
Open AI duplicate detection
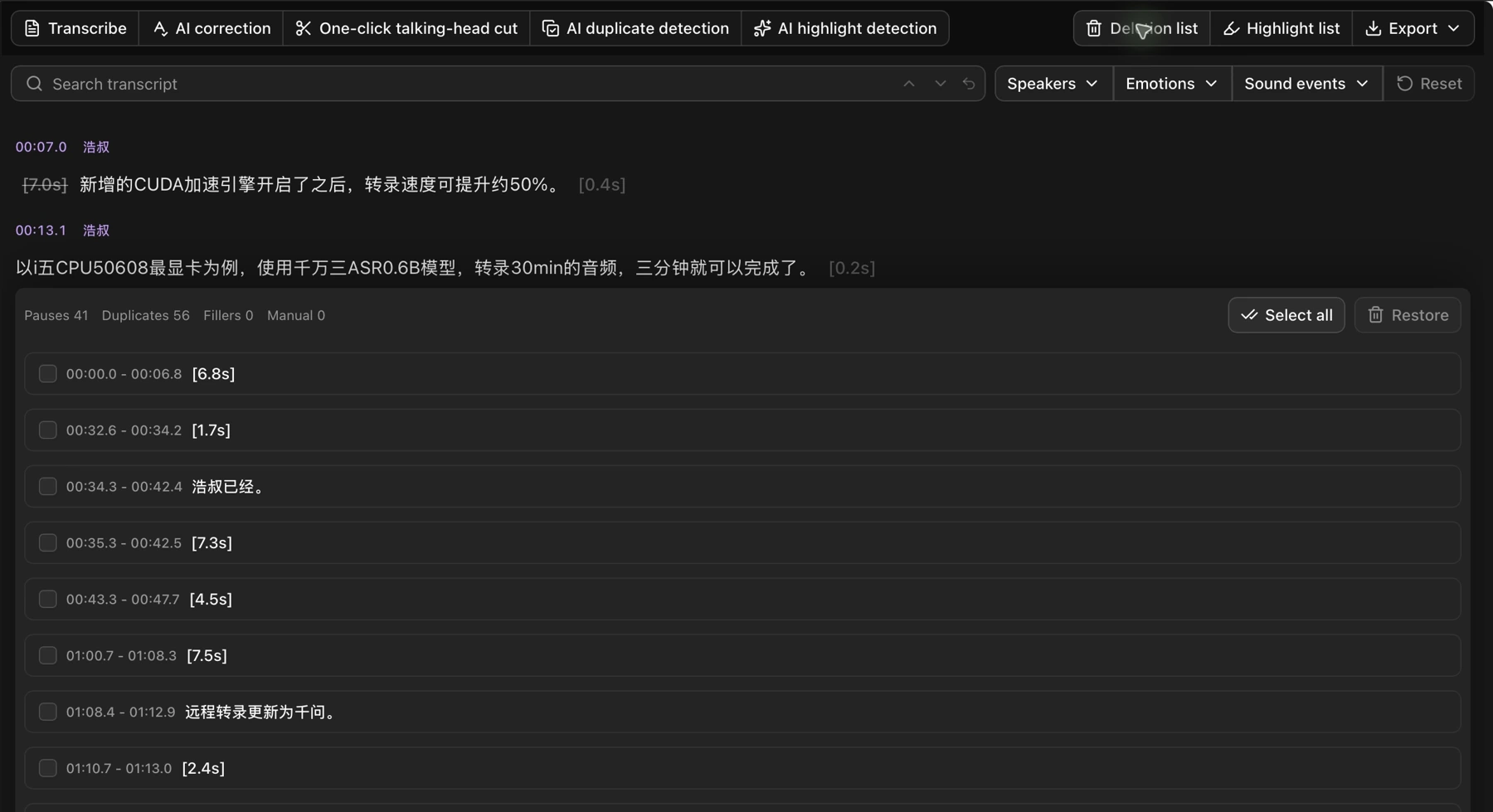[635, 28]
